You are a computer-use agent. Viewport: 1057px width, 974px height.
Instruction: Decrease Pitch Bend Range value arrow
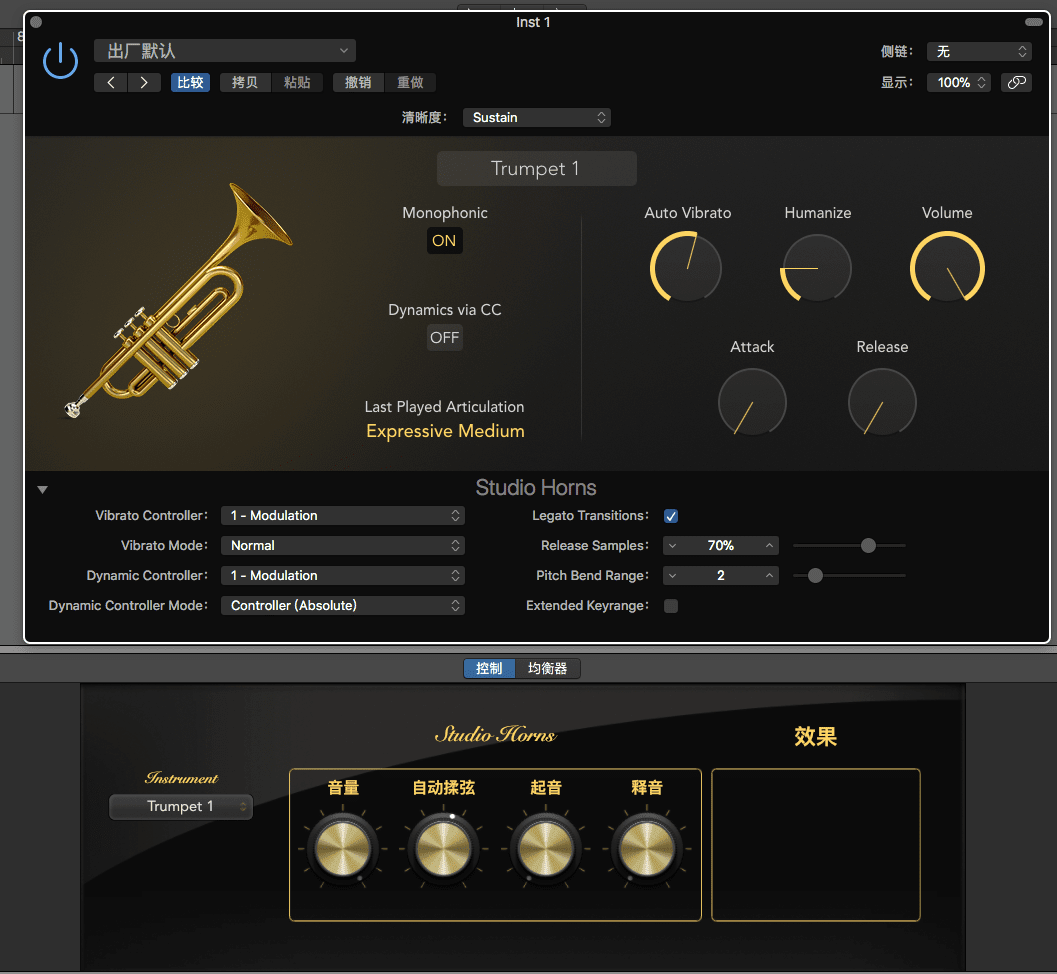(673, 576)
